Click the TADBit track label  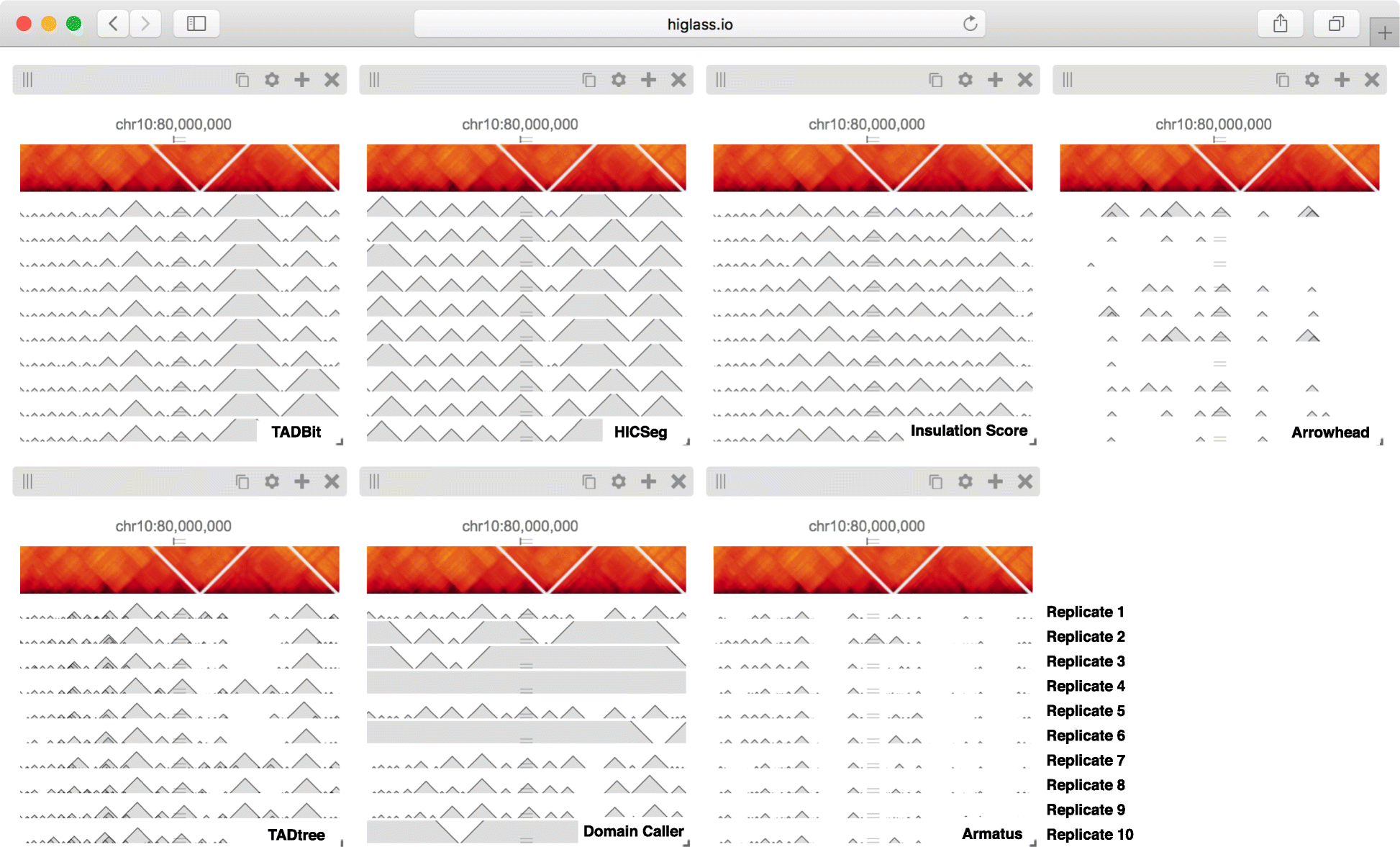[x=296, y=432]
